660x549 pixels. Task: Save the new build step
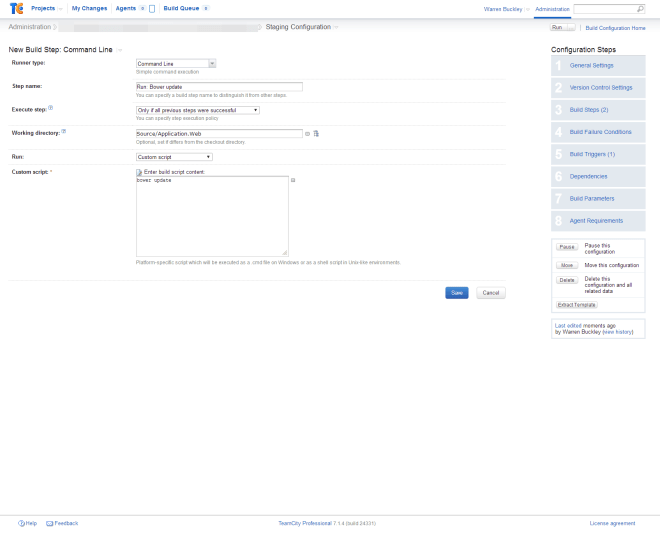pos(456,293)
